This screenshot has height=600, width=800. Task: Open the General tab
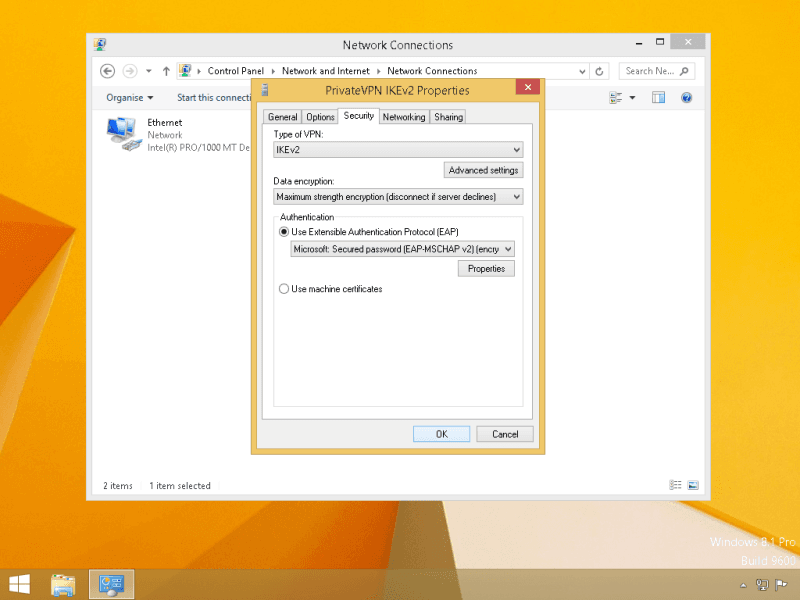click(x=282, y=117)
